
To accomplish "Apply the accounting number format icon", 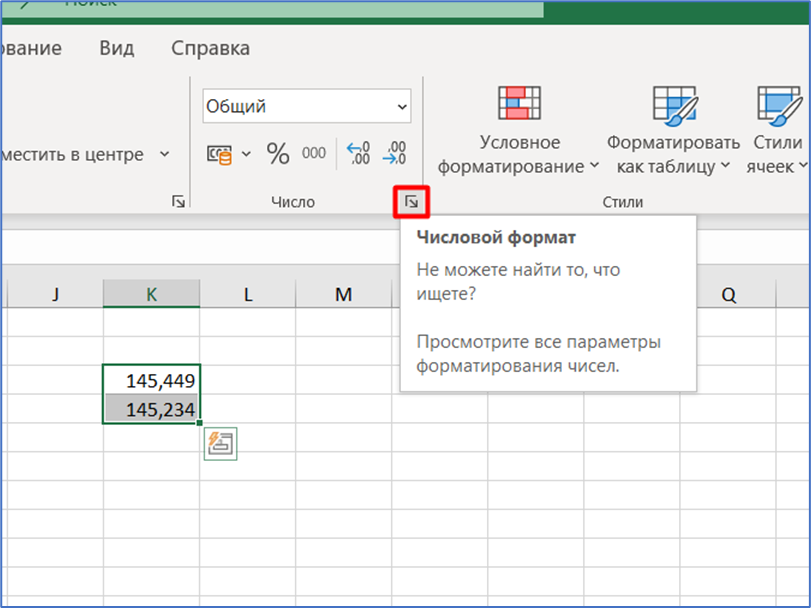I will click(x=222, y=153).
